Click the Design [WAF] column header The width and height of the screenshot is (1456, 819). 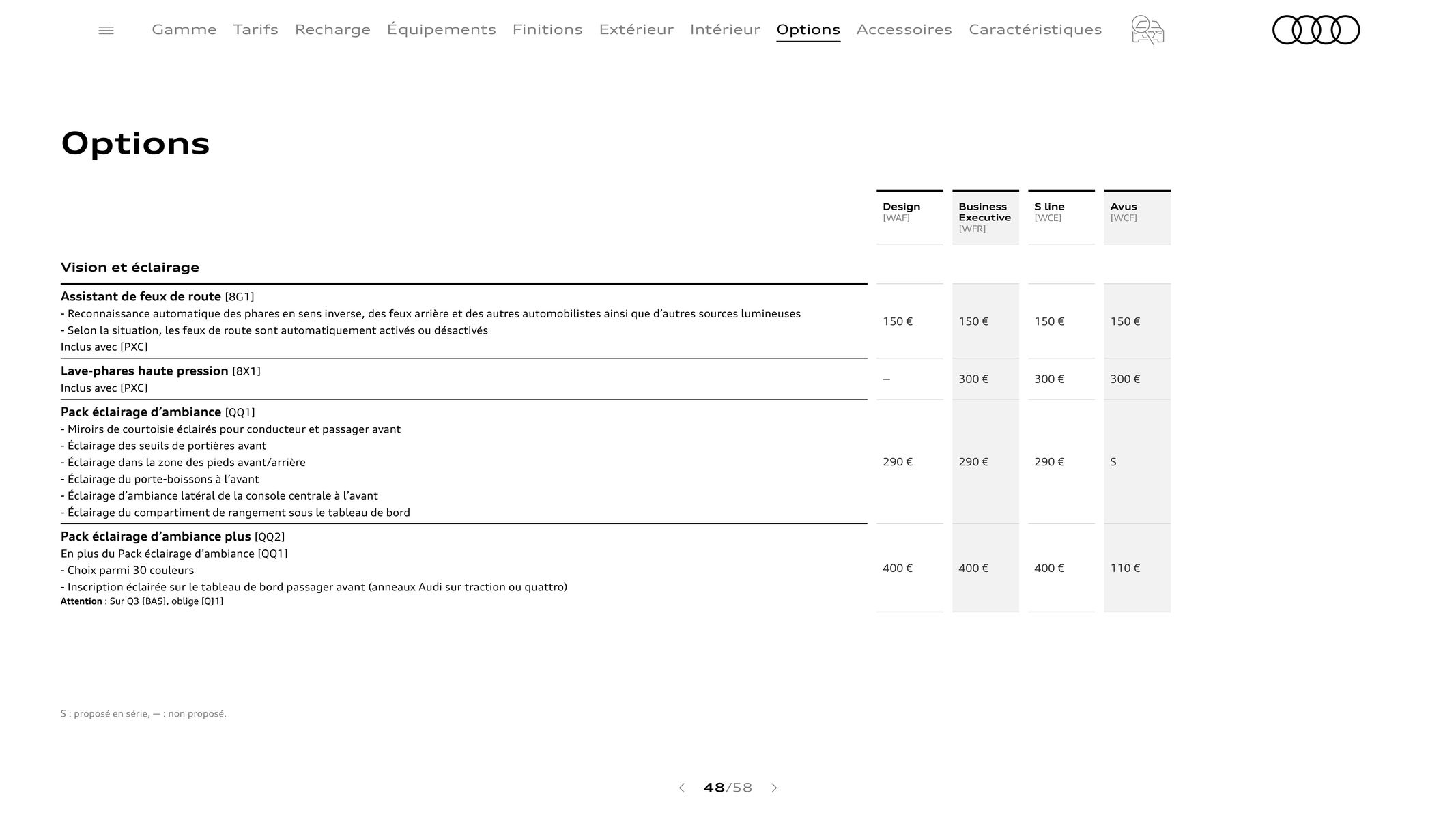click(x=910, y=217)
